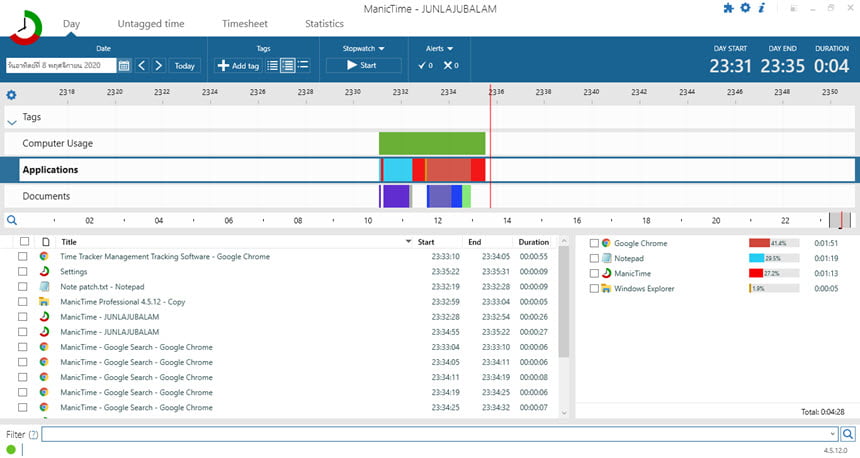The height and width of the screenshot is (458, 860).
Task: Open the Filter history dropdown arrow
Action: coord(833,434)
